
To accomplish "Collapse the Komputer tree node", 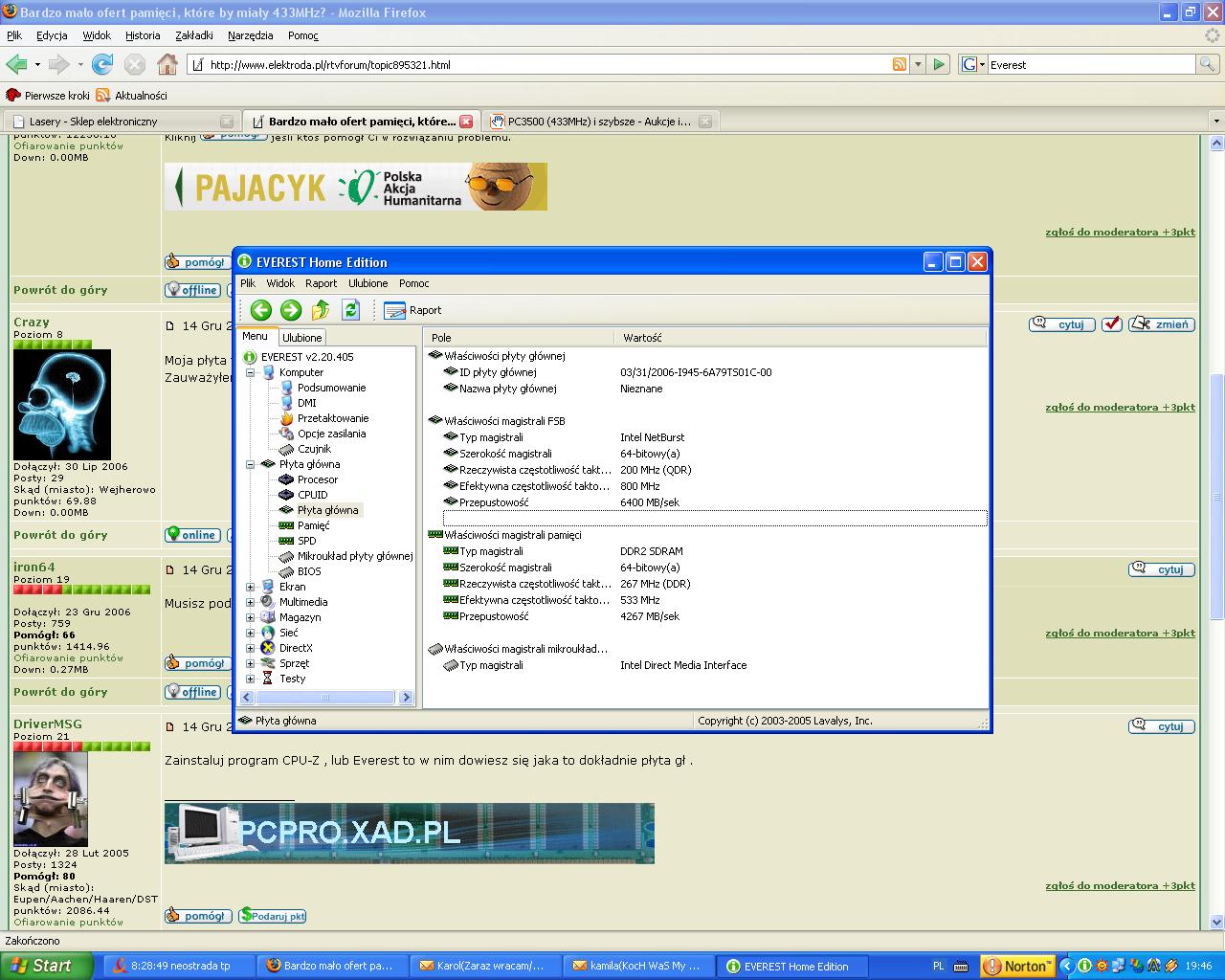I will click(x=251, y=372).
